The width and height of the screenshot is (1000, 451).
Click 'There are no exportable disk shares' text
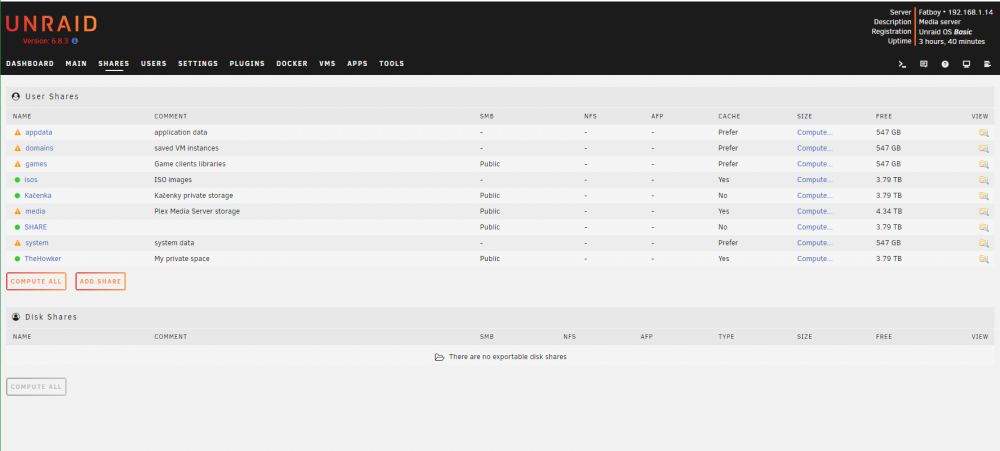point(508,357)
